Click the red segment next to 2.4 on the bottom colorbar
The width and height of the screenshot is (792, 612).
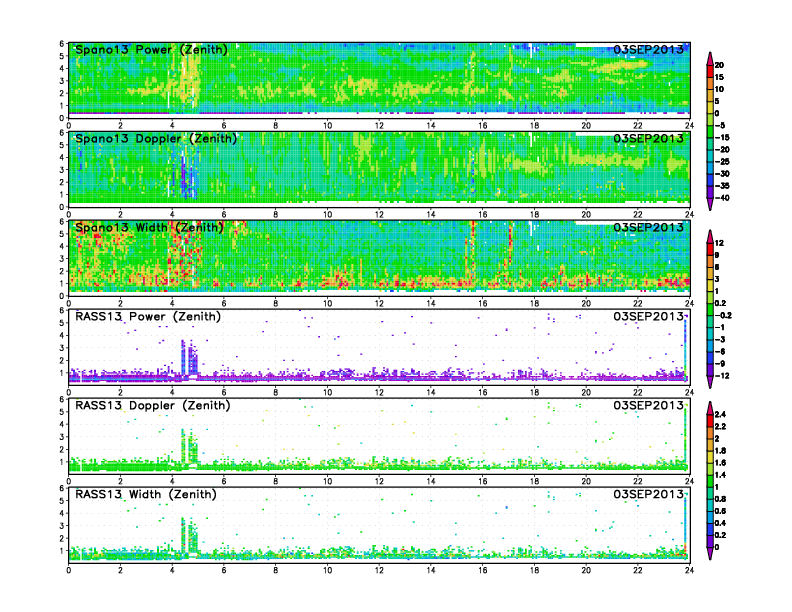tap(710, 421)
